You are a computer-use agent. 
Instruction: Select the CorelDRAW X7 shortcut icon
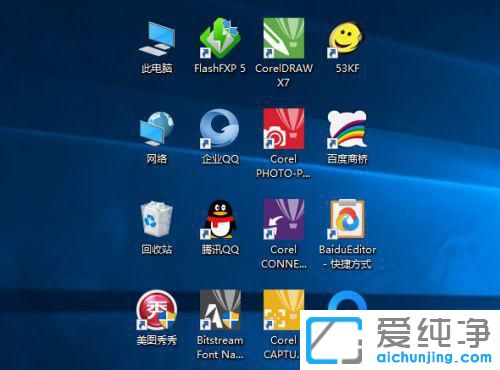pyautogui.click(x=284, y=38)
